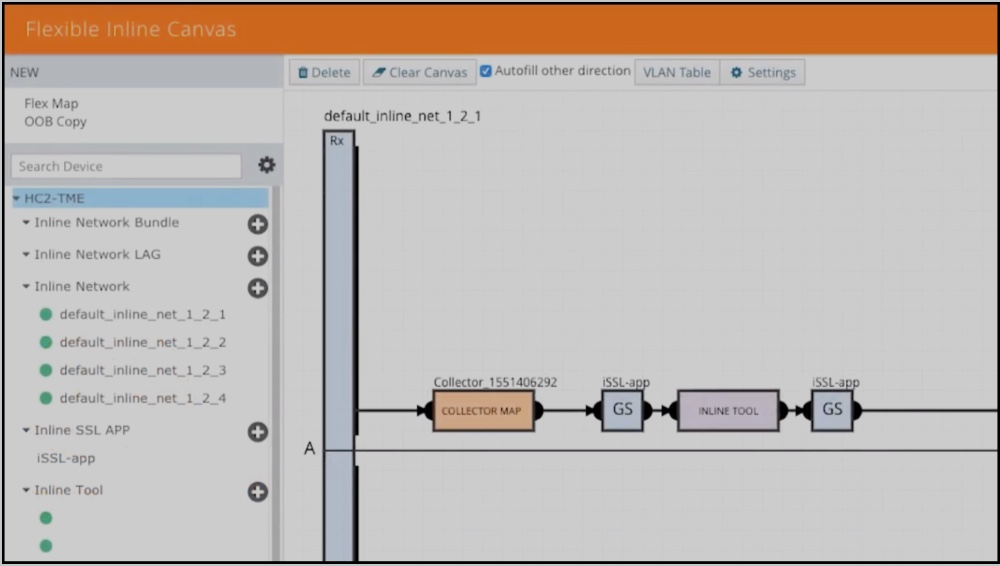This screenshot has height=566, width=1000.
Task: Click plus icon beside Inline Network
Action: pos(258,288)
